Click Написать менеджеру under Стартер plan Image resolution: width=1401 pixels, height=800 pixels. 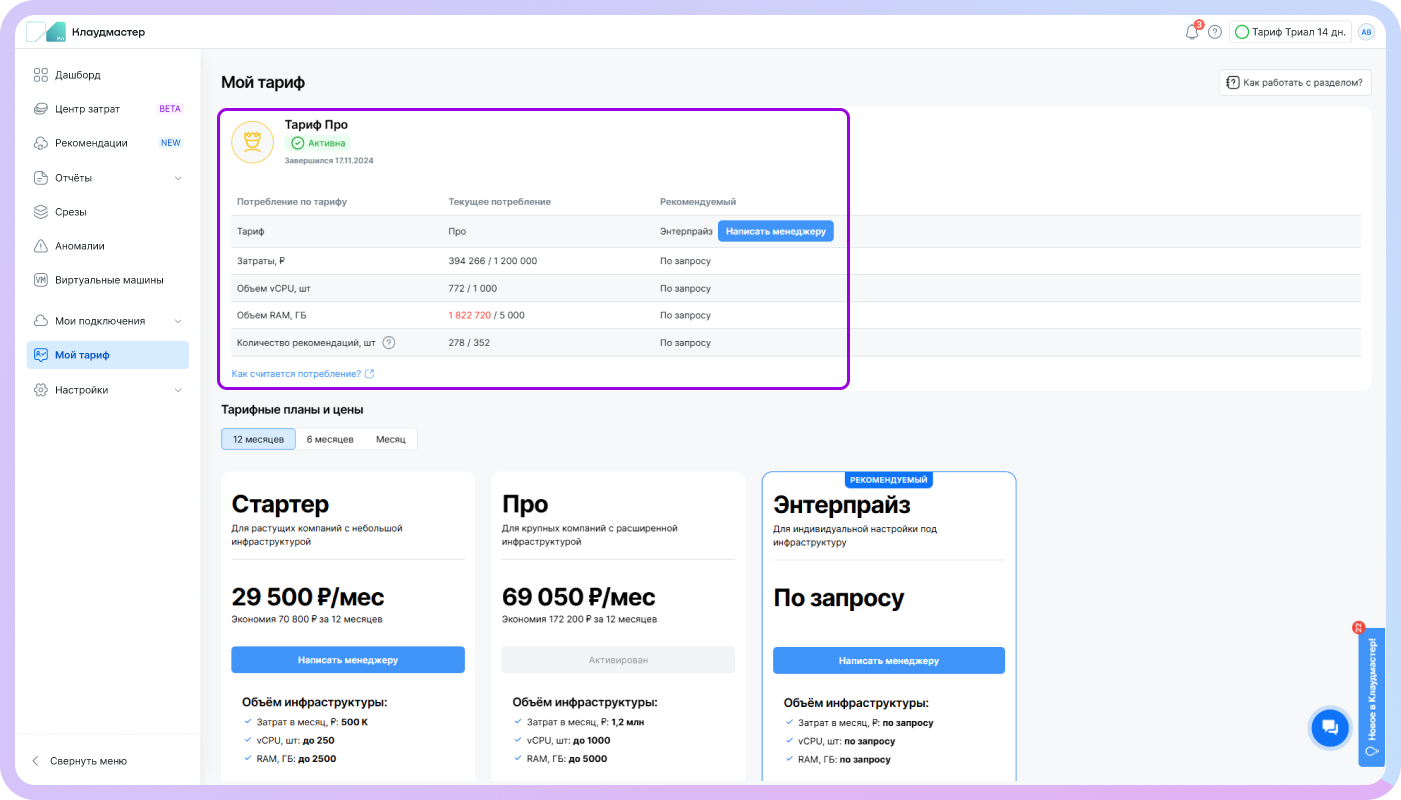(348, 660)
